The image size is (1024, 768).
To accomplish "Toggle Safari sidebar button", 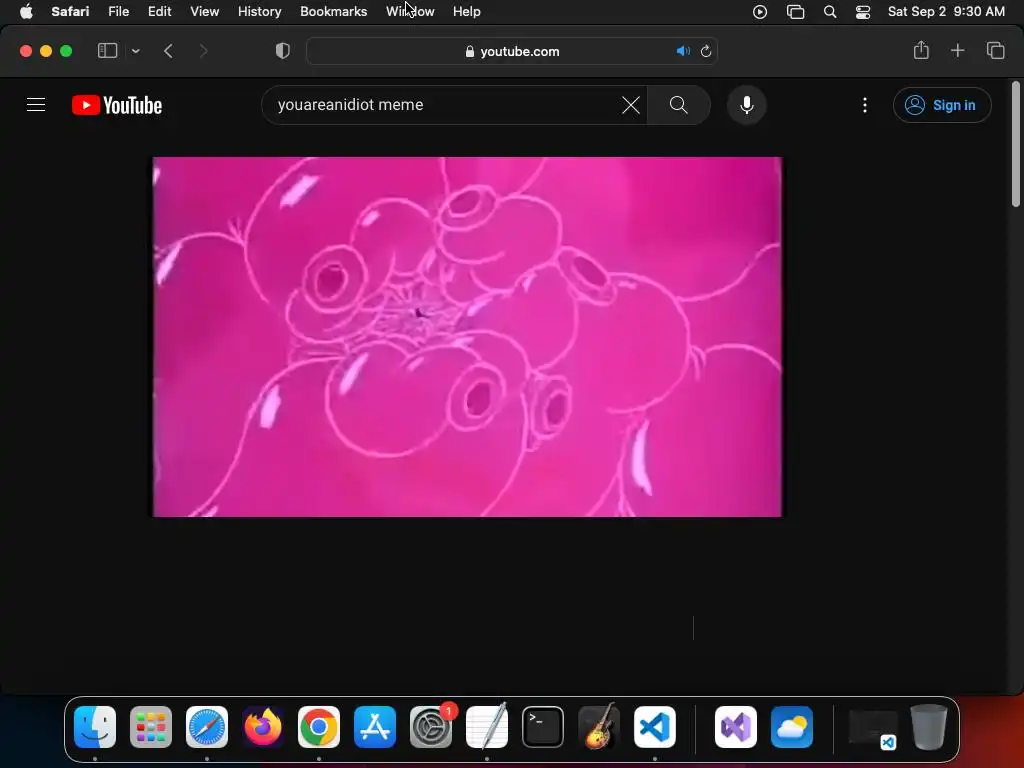I will [x=107, y=51].
